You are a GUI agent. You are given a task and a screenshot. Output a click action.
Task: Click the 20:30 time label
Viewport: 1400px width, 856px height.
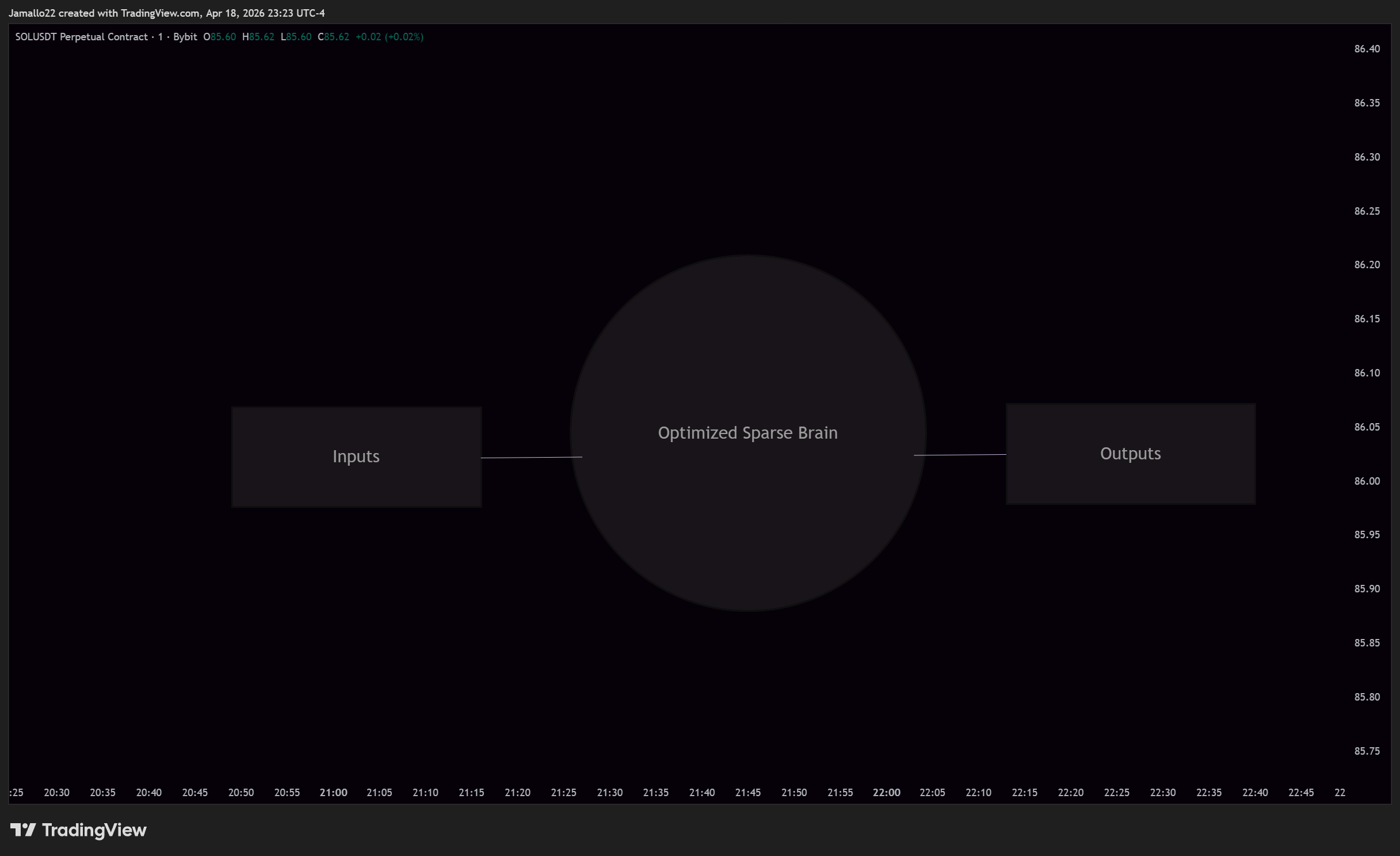tap(56, 793)
